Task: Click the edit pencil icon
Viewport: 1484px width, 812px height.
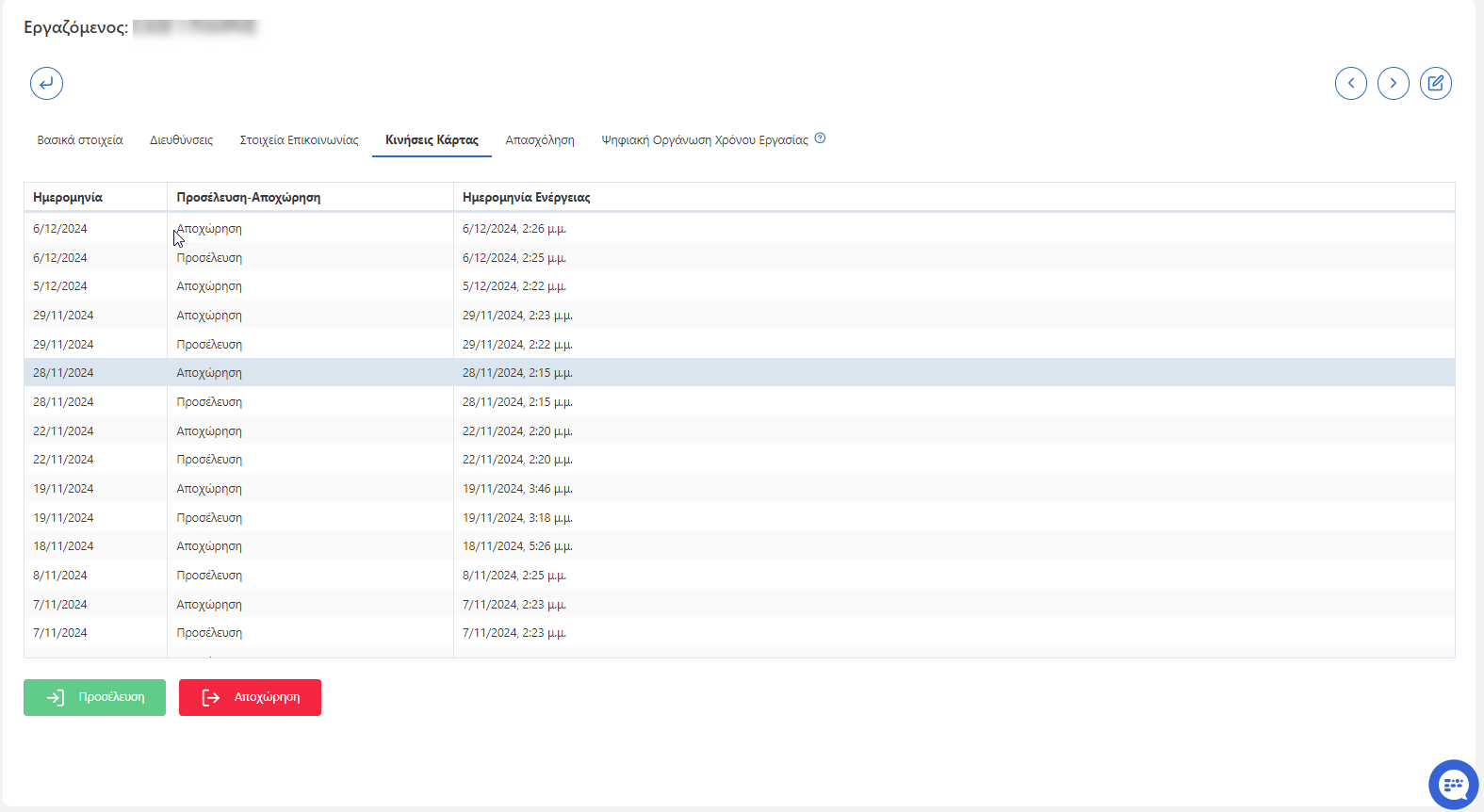Action: coord(1435,84)
